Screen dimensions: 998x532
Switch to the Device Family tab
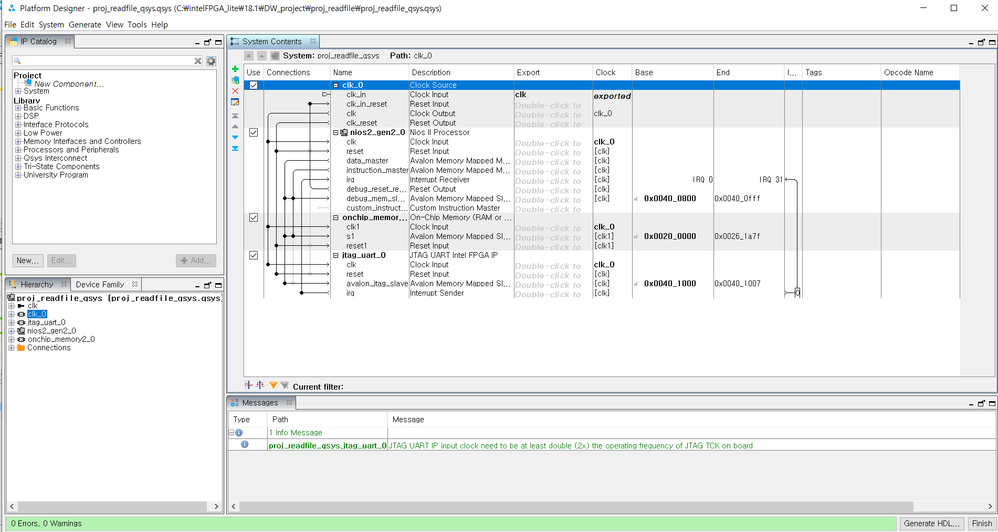pos(100,285)
